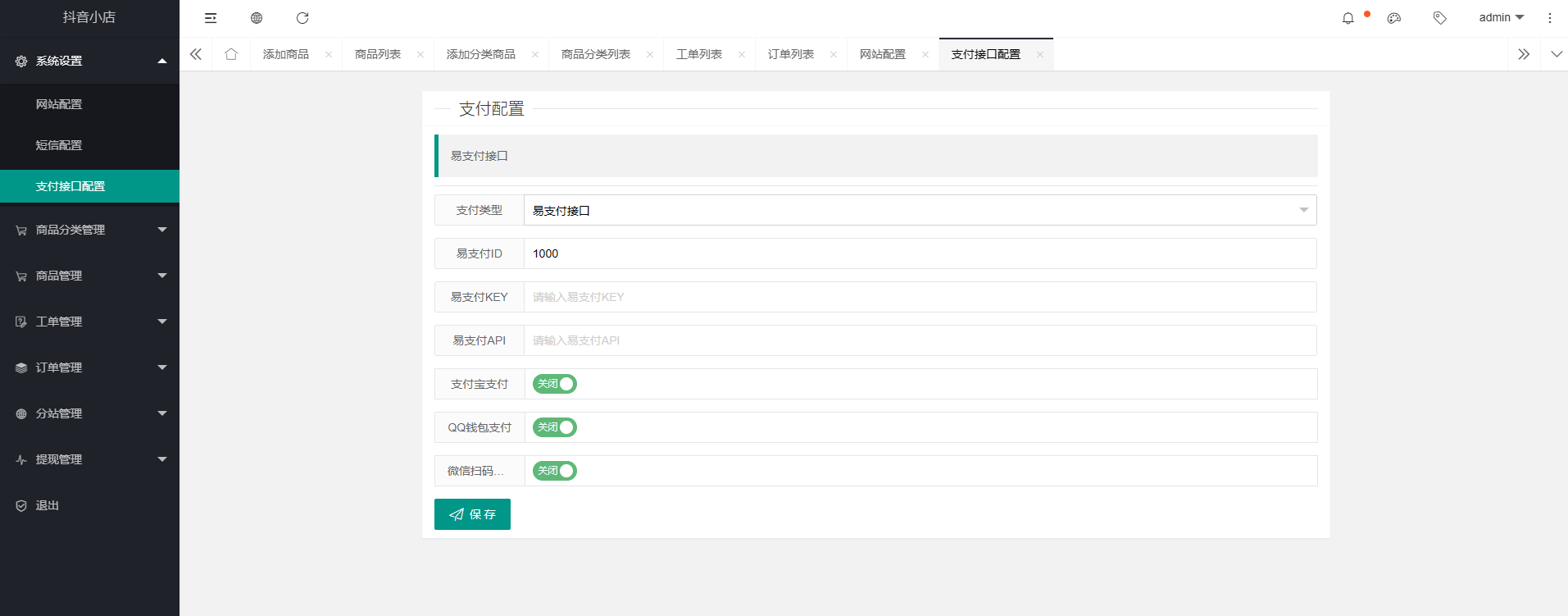The width and height of the screenshot is (1568, 616).
Task: Focus the 易支付KEY input field
Action: point(920,297)
